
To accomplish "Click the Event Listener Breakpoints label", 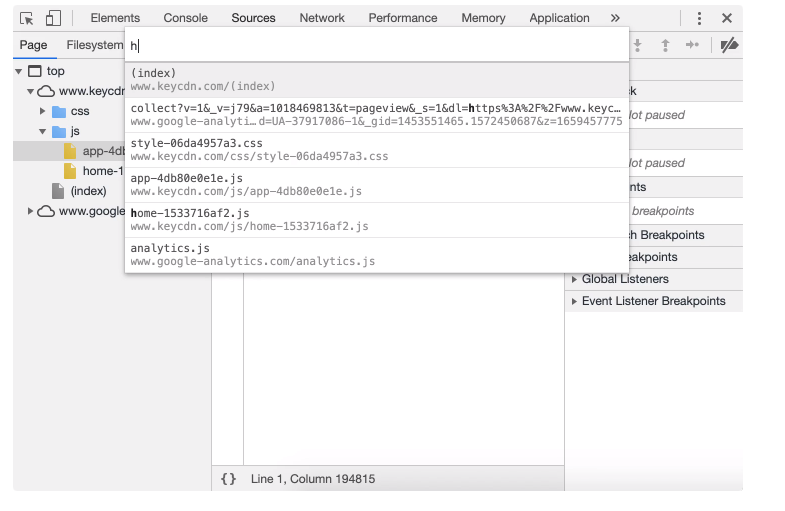I will point(653,301).
